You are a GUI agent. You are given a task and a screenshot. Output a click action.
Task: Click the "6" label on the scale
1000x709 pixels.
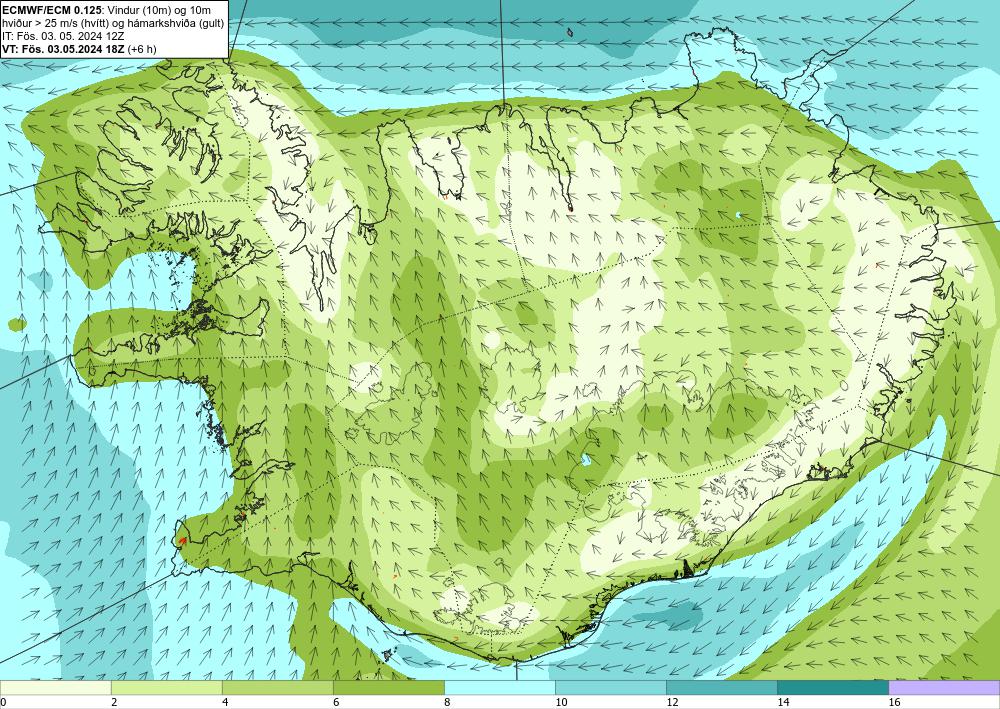pyautogui.click(x=335, y=702)
